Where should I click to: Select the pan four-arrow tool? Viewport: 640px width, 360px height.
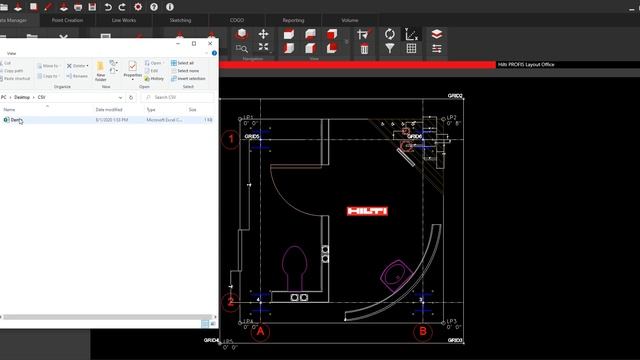(x=263, y=34)
